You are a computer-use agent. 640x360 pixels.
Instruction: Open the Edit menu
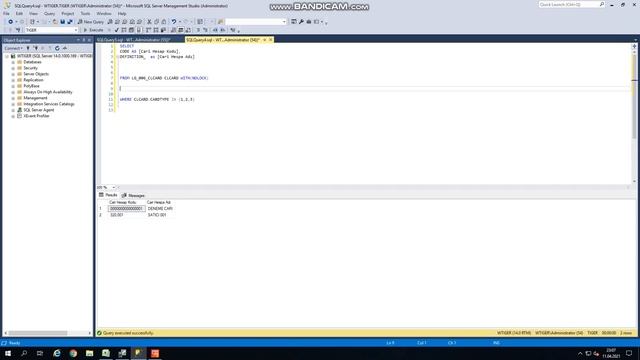coord(19,13)
